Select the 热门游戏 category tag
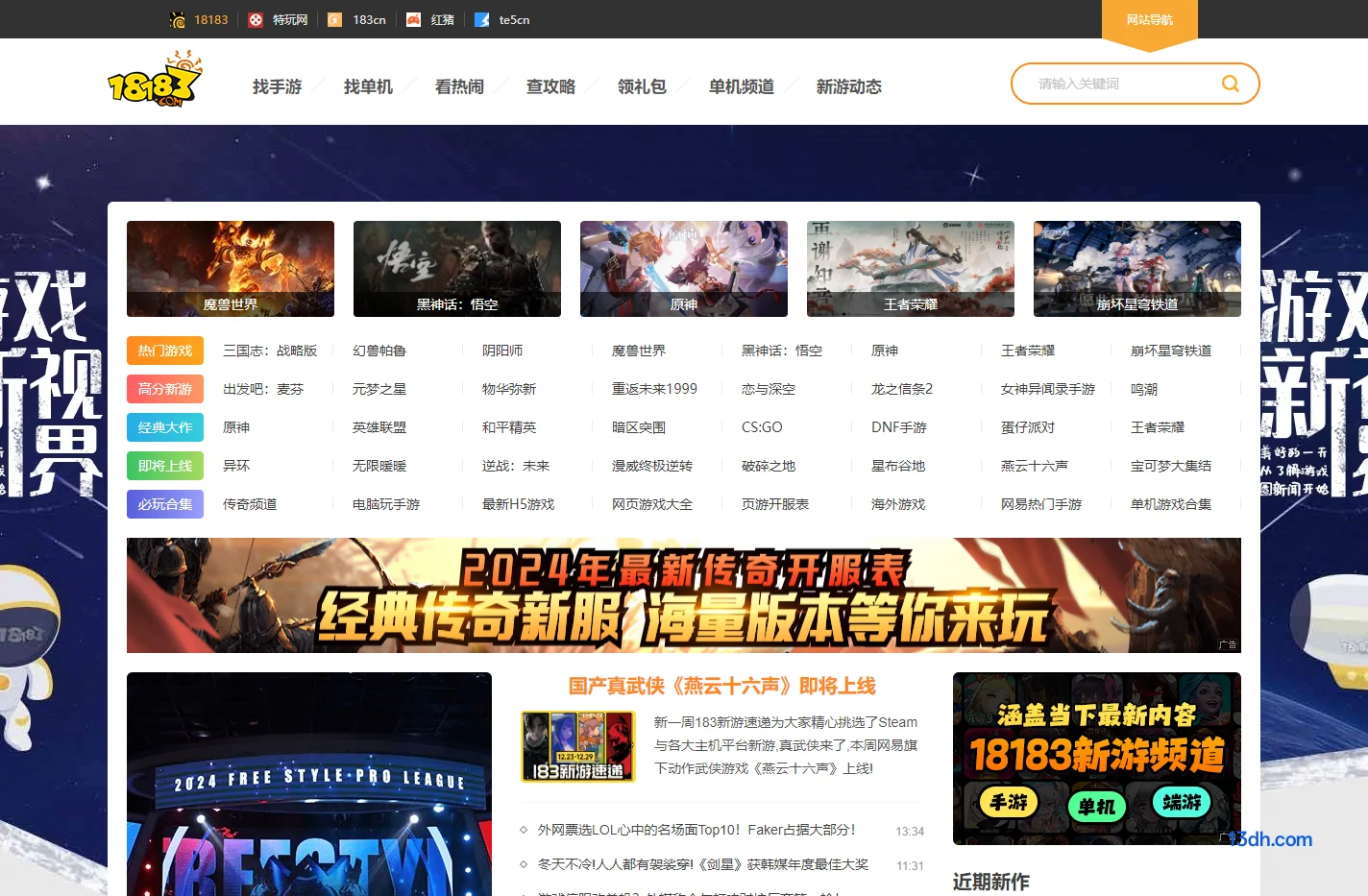The height and width of the screenshot is (896, 1368). (165, 351)
